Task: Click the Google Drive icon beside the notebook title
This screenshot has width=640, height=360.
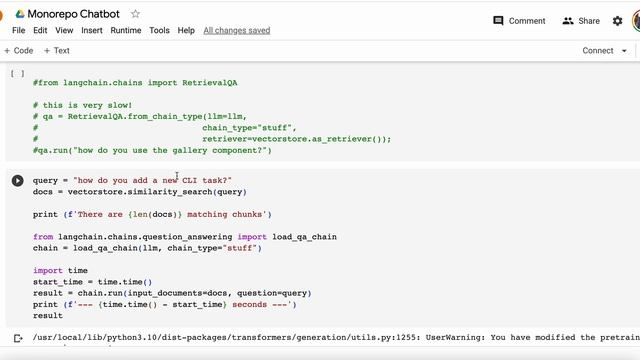Action: point(20,14)
